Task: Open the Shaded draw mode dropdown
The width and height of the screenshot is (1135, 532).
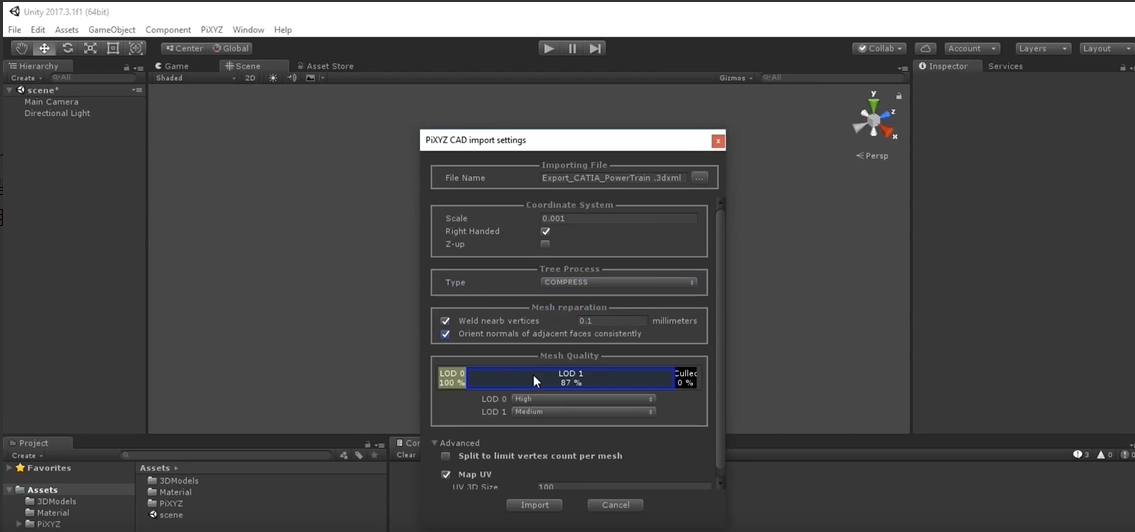Action: (x=196, y=78)
